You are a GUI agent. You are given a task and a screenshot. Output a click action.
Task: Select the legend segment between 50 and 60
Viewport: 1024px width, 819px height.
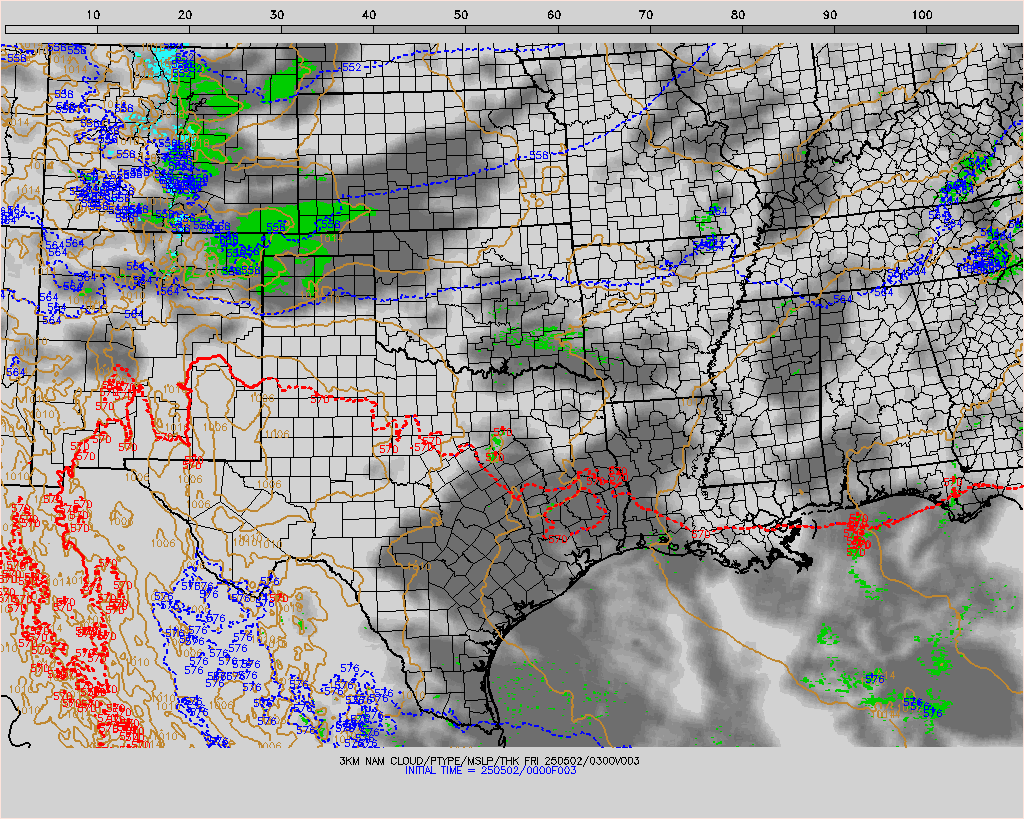(x=511, y=29)
